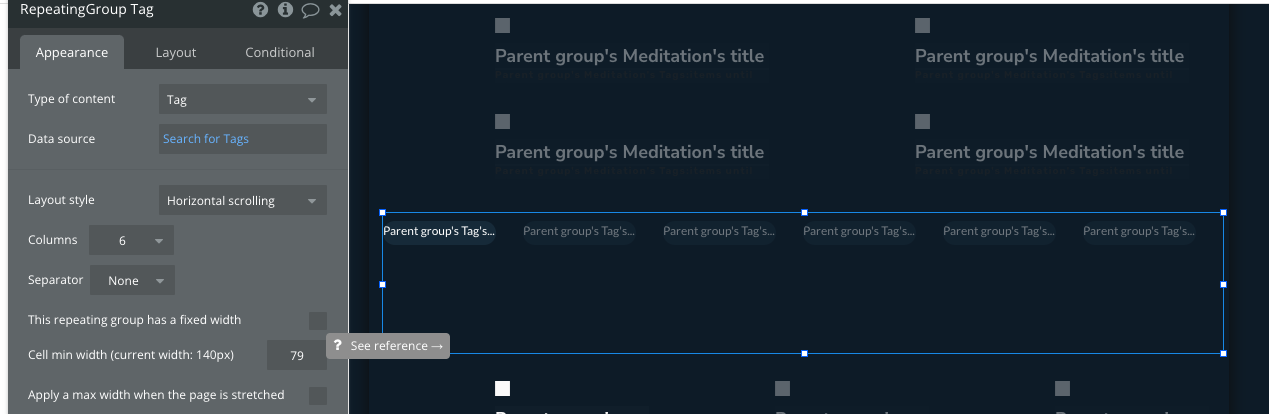Follow the See reference link
Image resolution: width=1269 pixels, height=414 pixels.
(397, 345)
